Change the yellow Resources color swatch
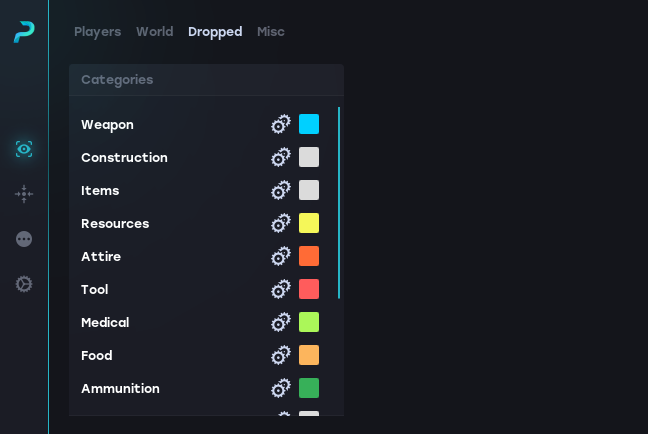The width and height of the screenshot is (648, 434). pos(309,223)
